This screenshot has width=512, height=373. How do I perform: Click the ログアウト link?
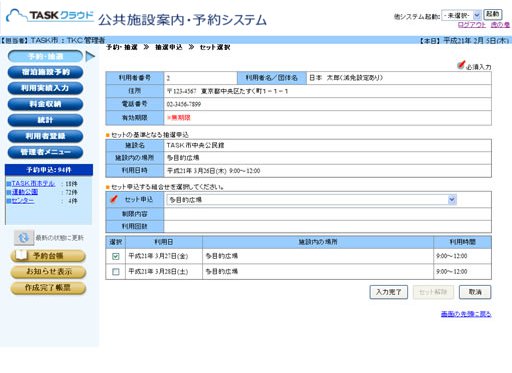pyautogui.click(x=472, y=25)
